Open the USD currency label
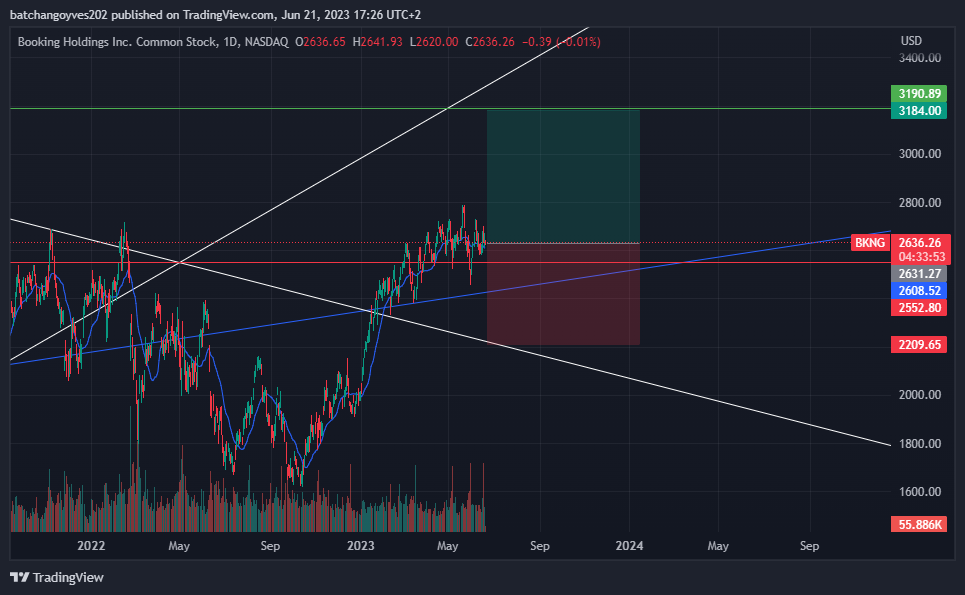The width and height of the screenshot is (965, 595). click(911, 41)
